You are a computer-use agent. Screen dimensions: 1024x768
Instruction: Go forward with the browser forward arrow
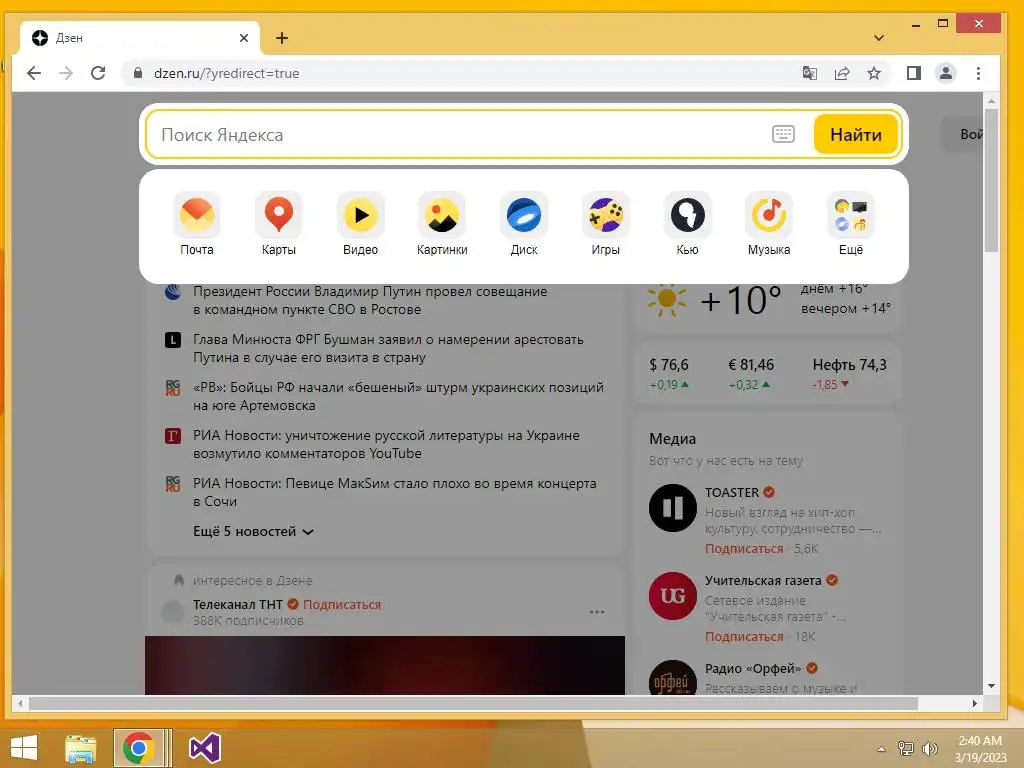(66, 73)
